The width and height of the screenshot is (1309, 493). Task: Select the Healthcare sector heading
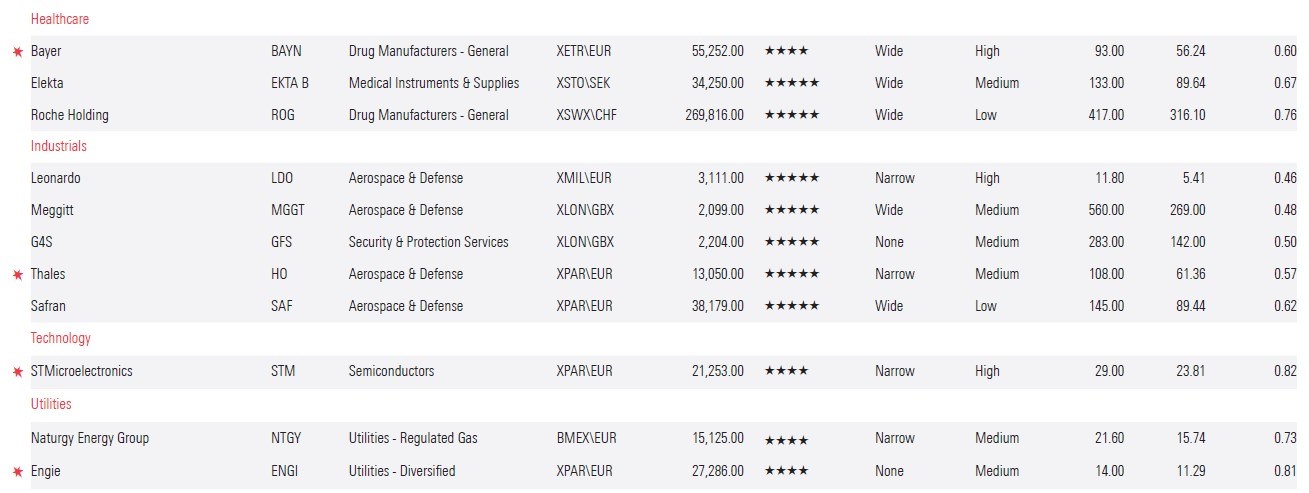(x=60, y=19)
